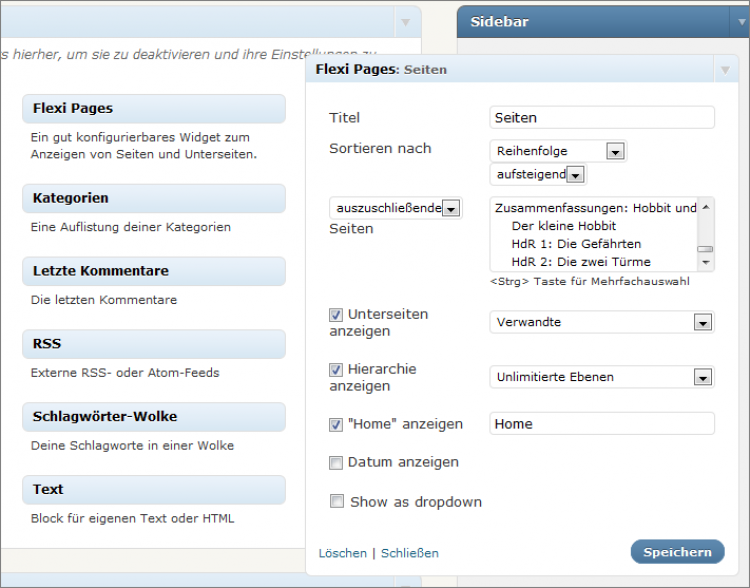The image size is (750, 588).
Task: Click the Speichern button
Action: click(677, 552)
